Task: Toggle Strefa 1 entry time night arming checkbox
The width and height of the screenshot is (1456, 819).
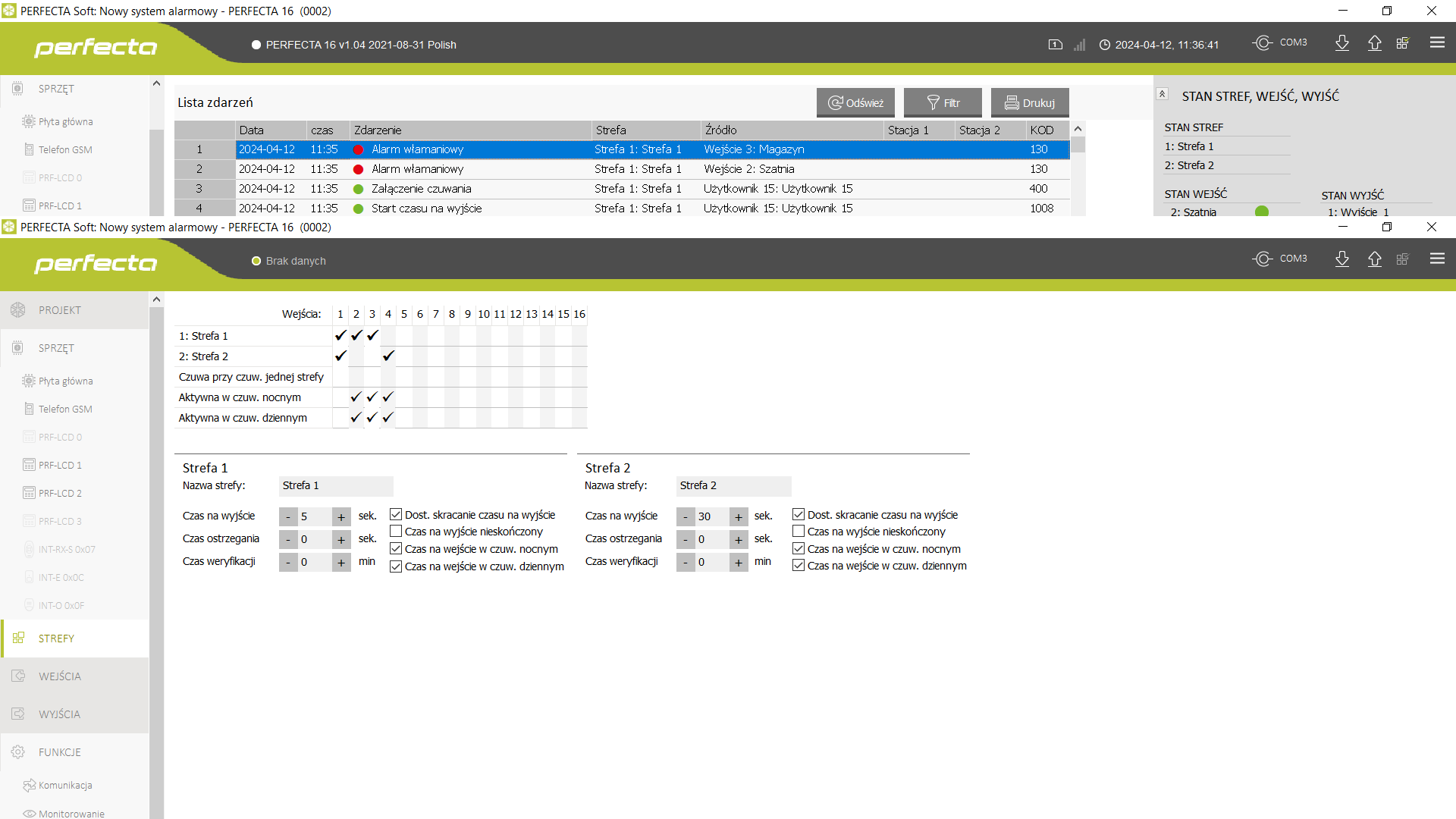Action: (x=396, y=549)
